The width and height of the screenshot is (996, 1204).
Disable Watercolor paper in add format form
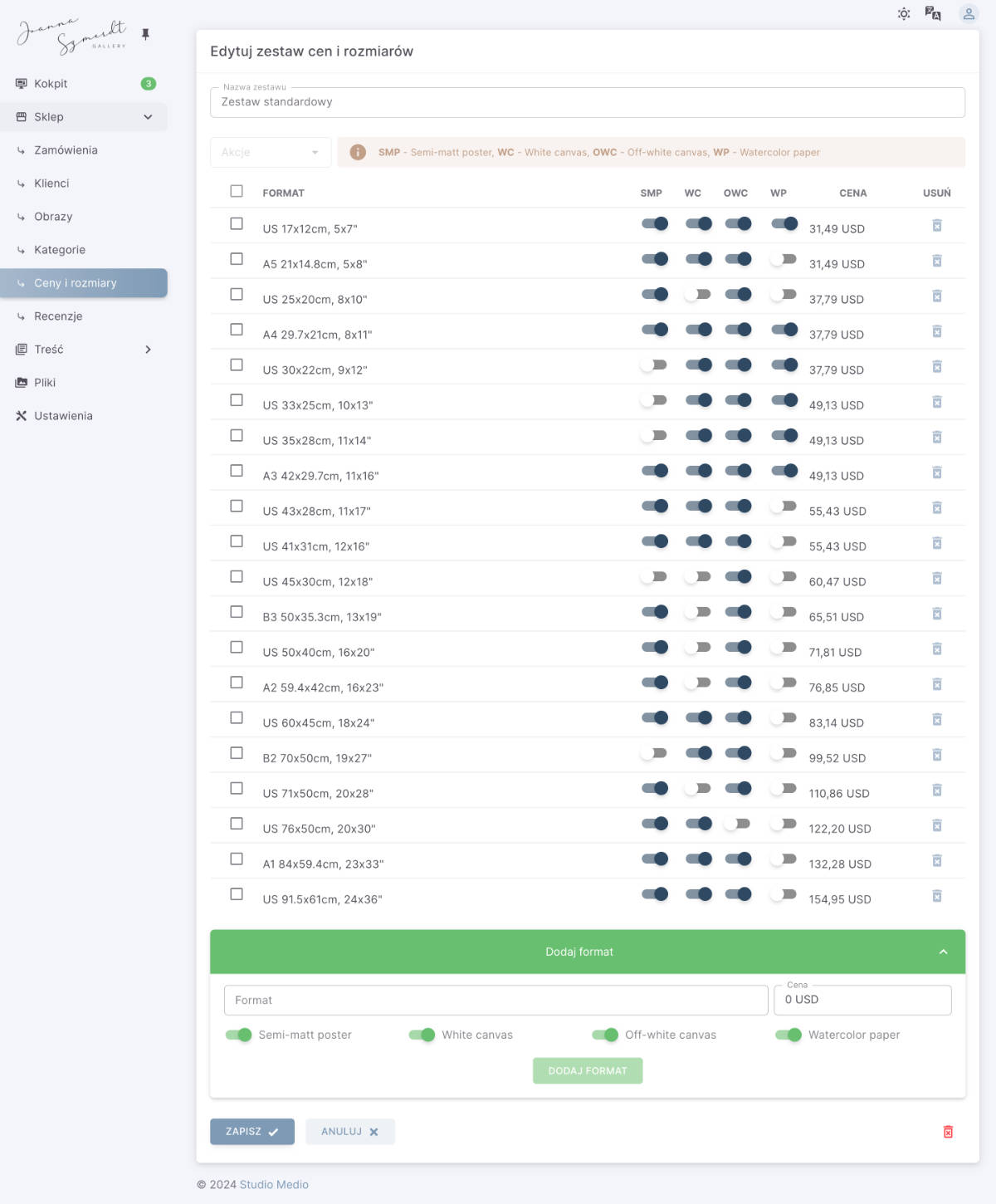coord(788,1035)
